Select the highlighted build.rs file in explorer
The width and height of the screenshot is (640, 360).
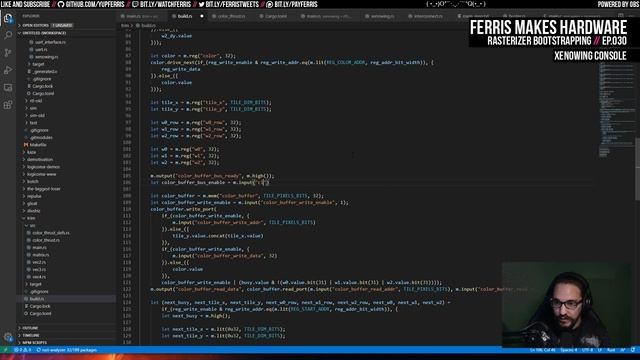[66, 299]
